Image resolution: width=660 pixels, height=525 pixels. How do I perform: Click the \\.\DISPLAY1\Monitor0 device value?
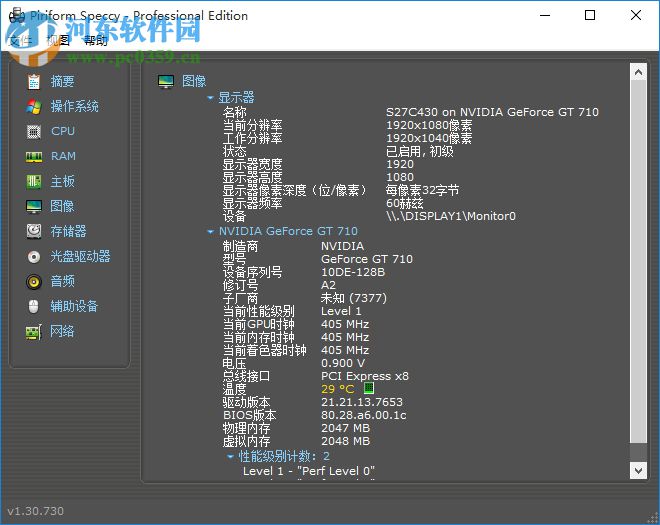coord(451,216)
